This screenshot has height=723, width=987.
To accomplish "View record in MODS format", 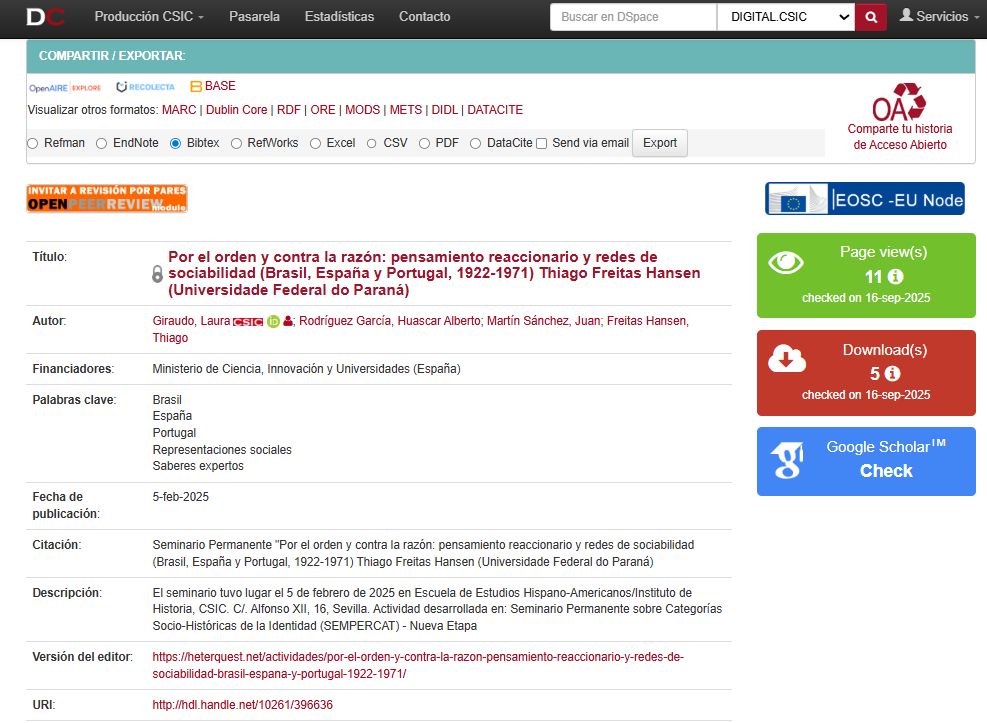I will pos(363,109).
